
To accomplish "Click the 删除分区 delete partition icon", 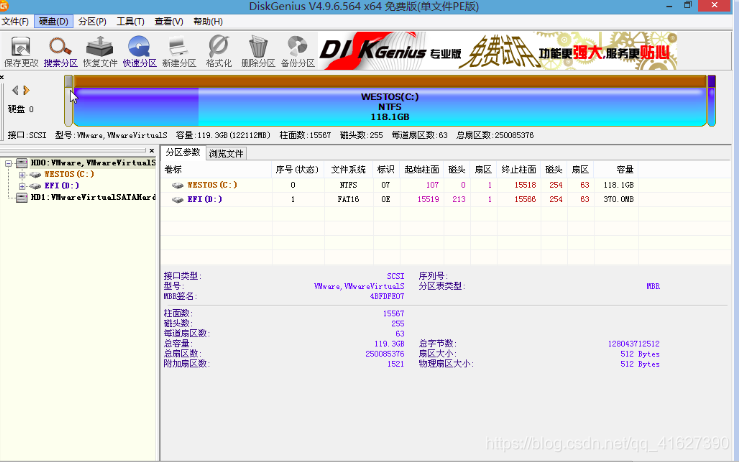I will (258, 51).
